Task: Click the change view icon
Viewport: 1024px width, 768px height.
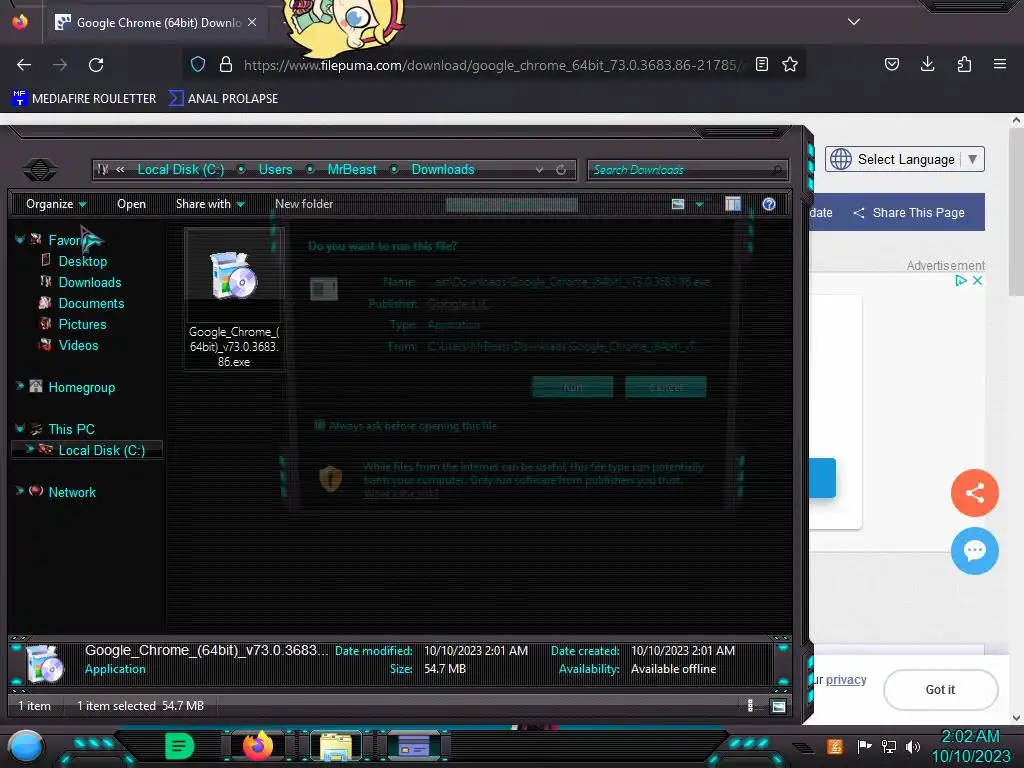Action: pos(678,204)
